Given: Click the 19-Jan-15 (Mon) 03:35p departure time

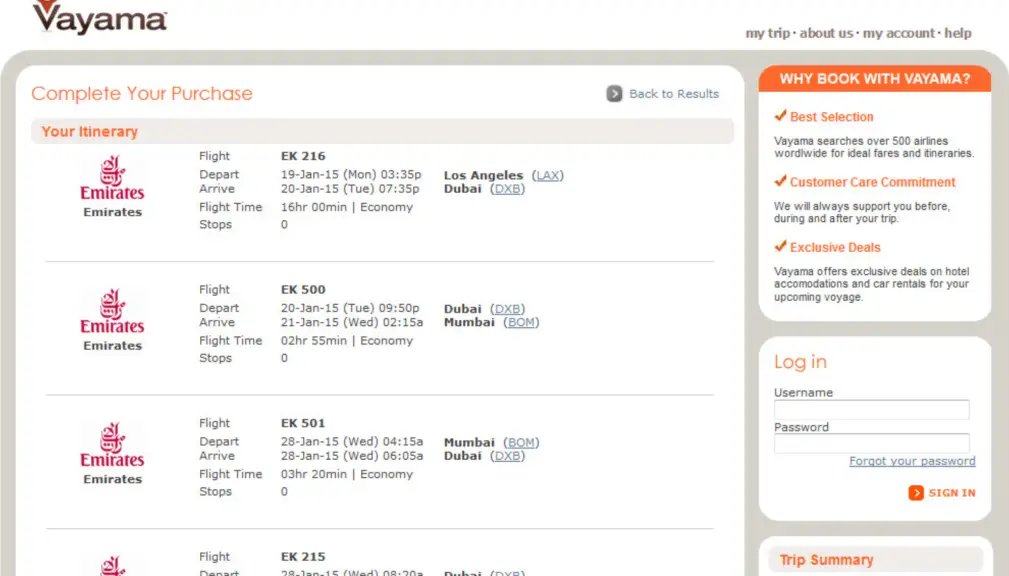Looking at the screenshot, I should 351,174.
